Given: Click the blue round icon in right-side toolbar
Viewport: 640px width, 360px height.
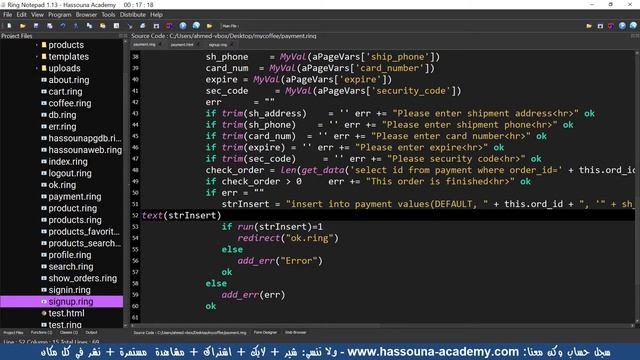Looking at the screenshot, I should (x=622, y=26).
